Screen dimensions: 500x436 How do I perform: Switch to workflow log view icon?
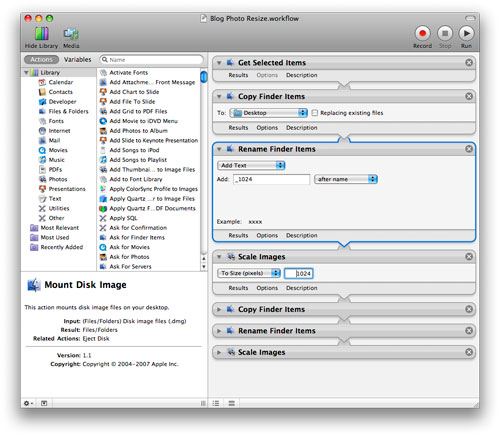[x=231, y=403]
